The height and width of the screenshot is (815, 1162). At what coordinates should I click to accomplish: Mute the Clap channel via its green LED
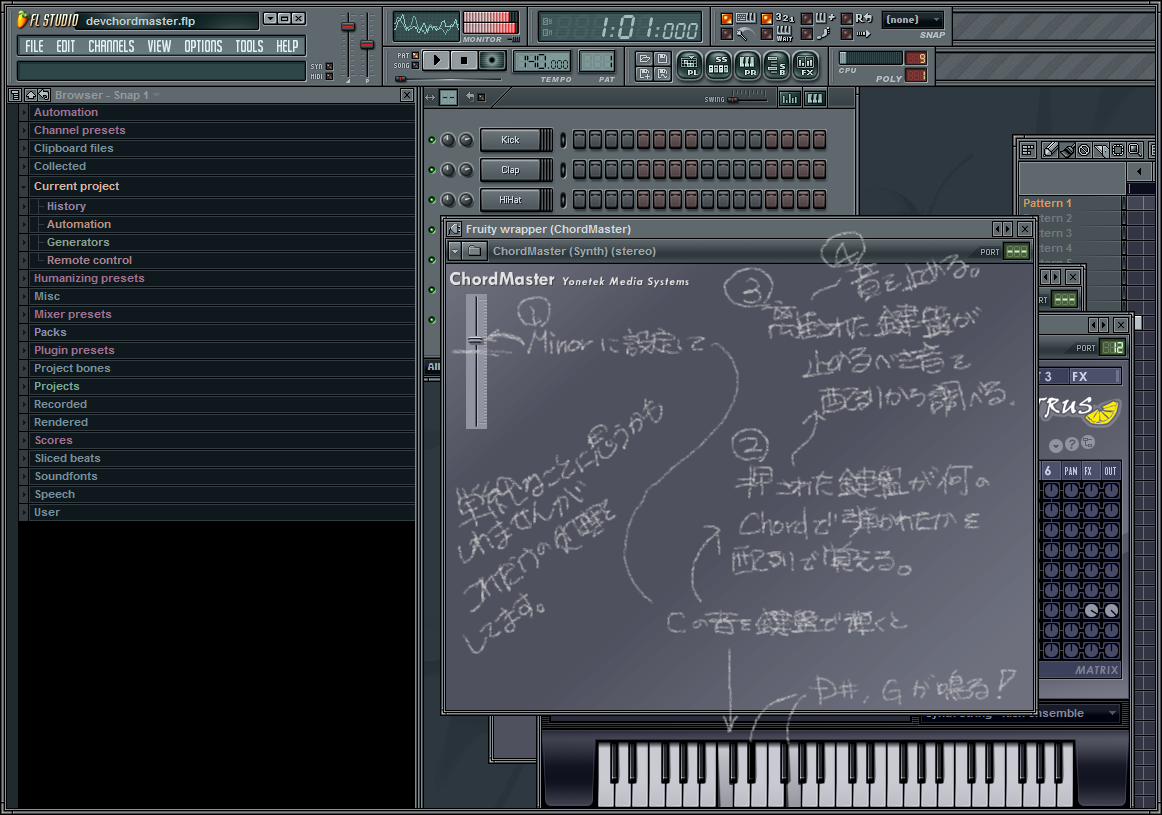pos(432,170)
